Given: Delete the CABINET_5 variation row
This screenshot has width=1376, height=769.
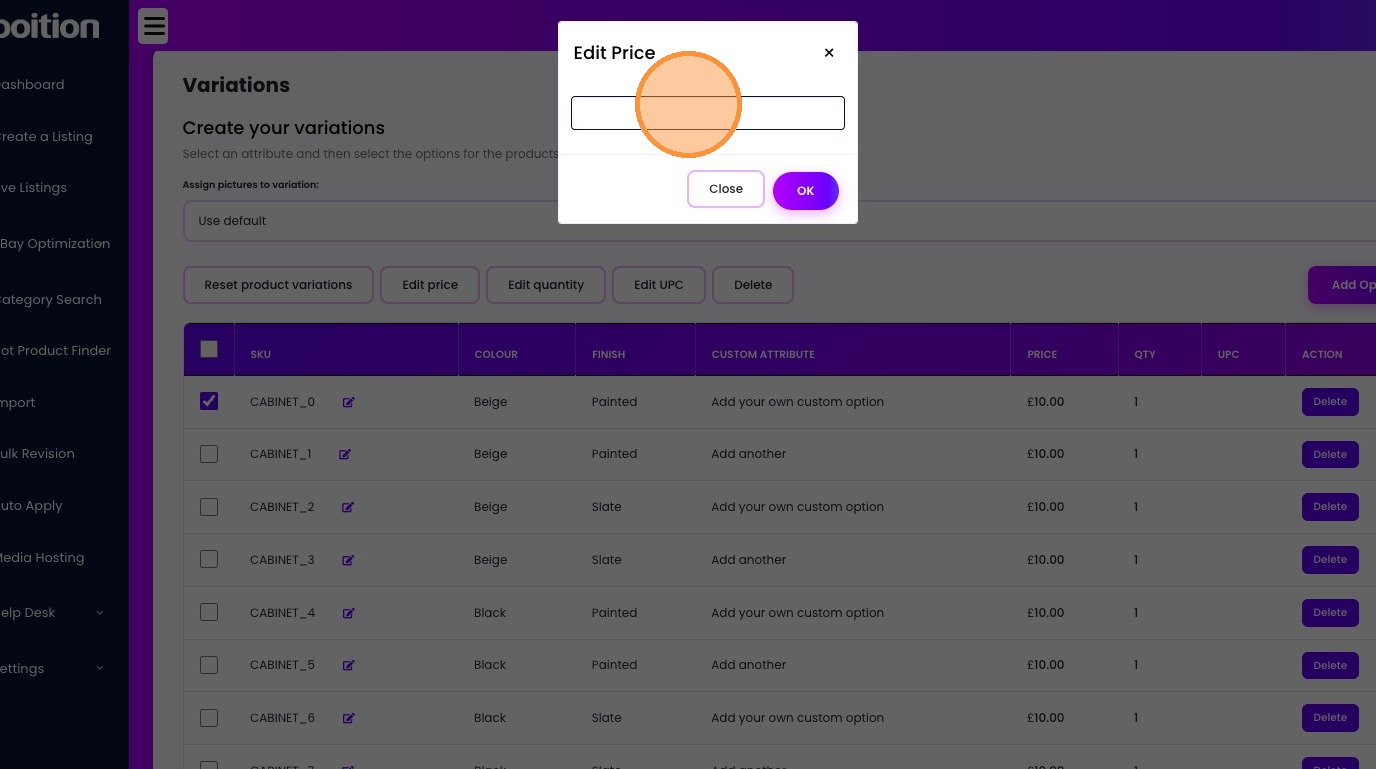Looking at the screenshot, I should click(1330, 665).
